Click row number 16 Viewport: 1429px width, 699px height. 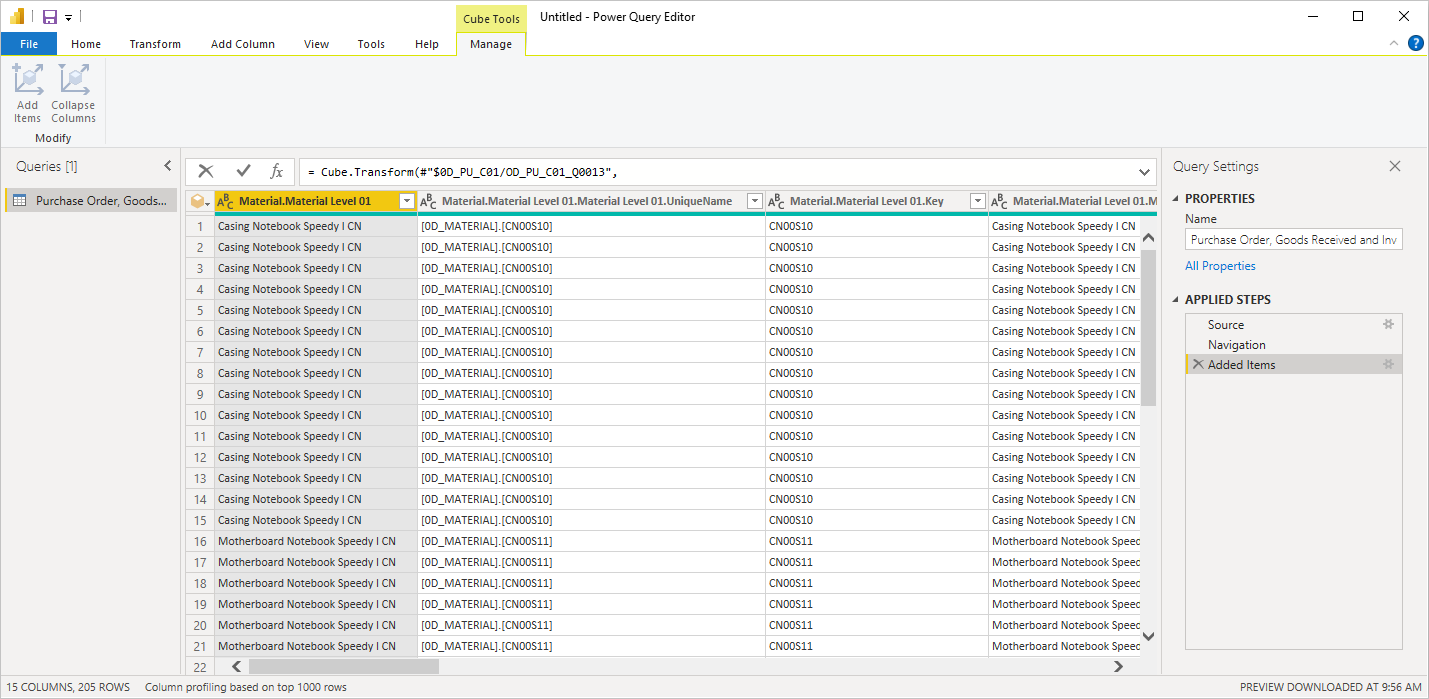coord(200,541)
